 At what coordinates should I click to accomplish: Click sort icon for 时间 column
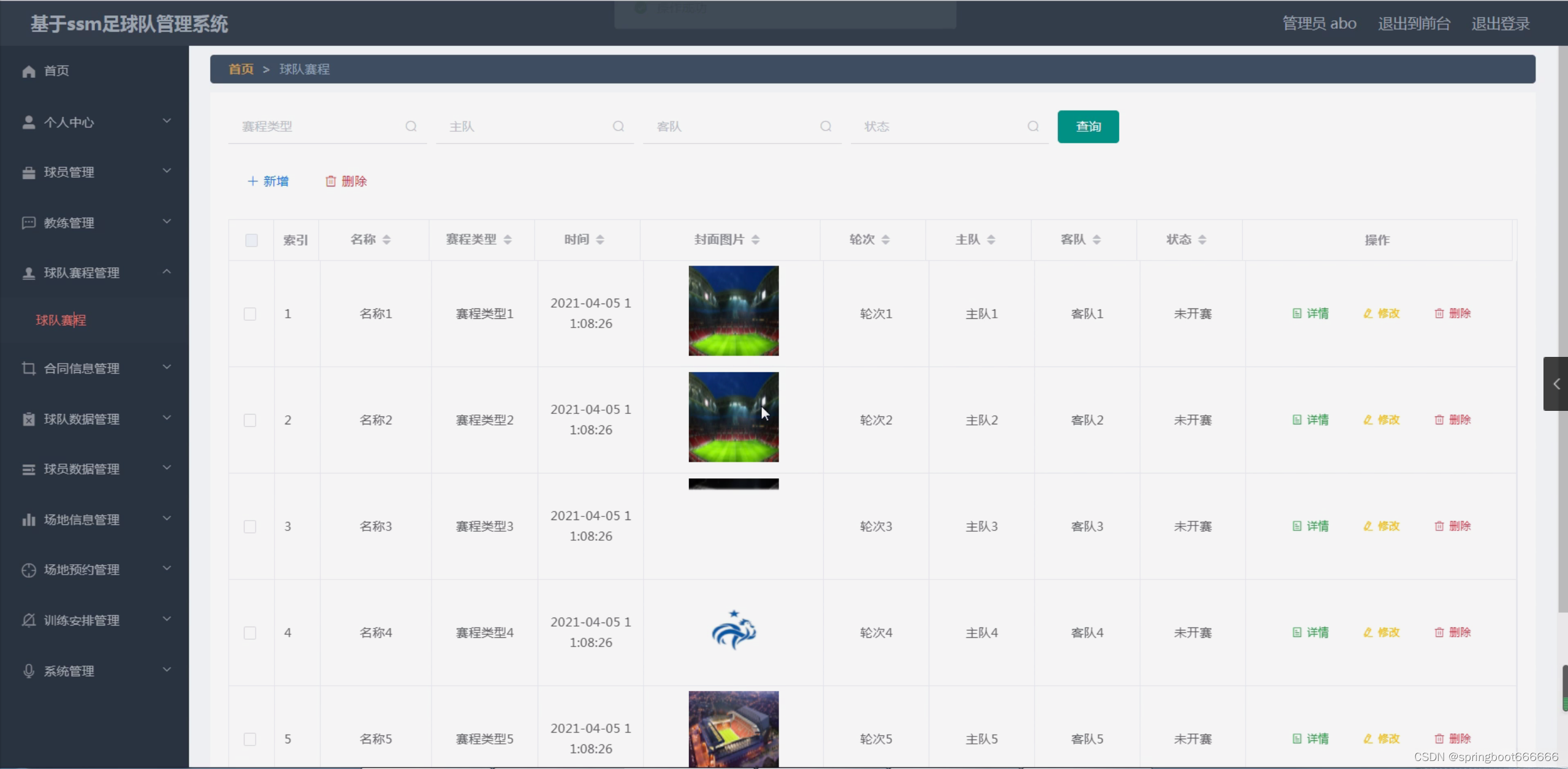point(600,240)
